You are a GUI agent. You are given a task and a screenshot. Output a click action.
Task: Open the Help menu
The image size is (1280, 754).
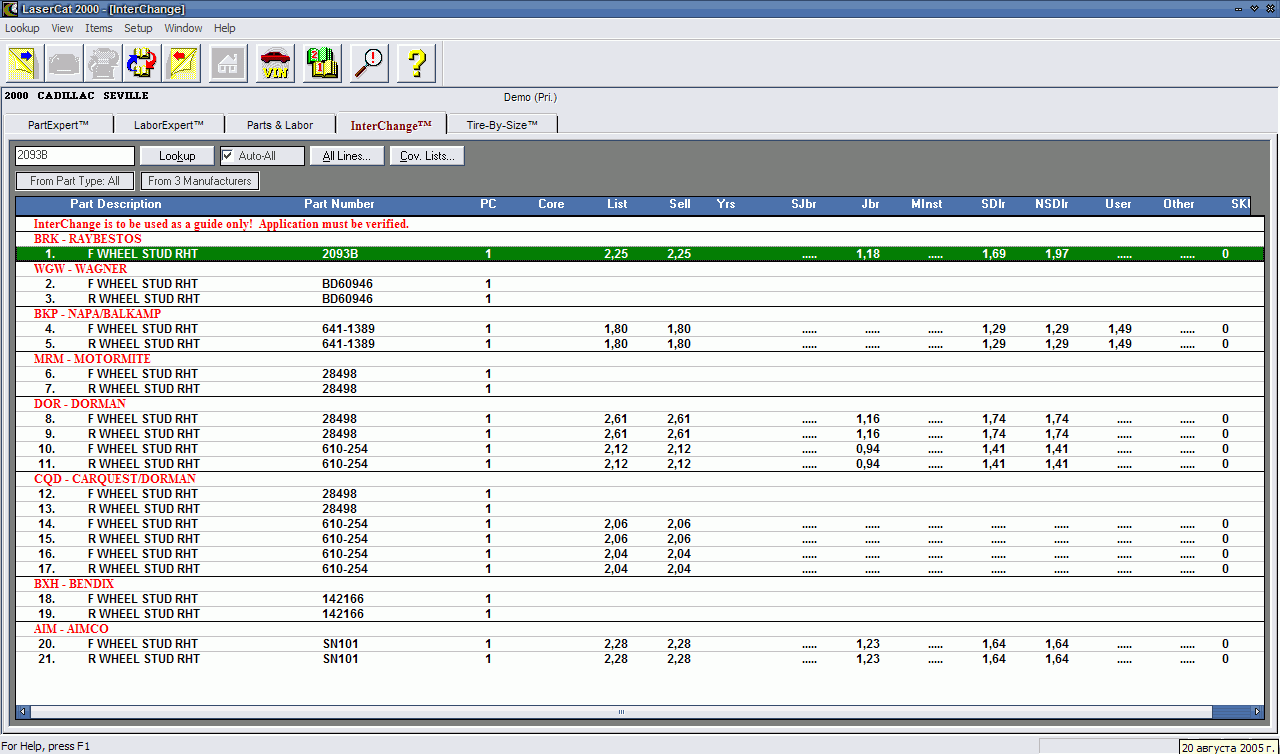pos(225,28)
